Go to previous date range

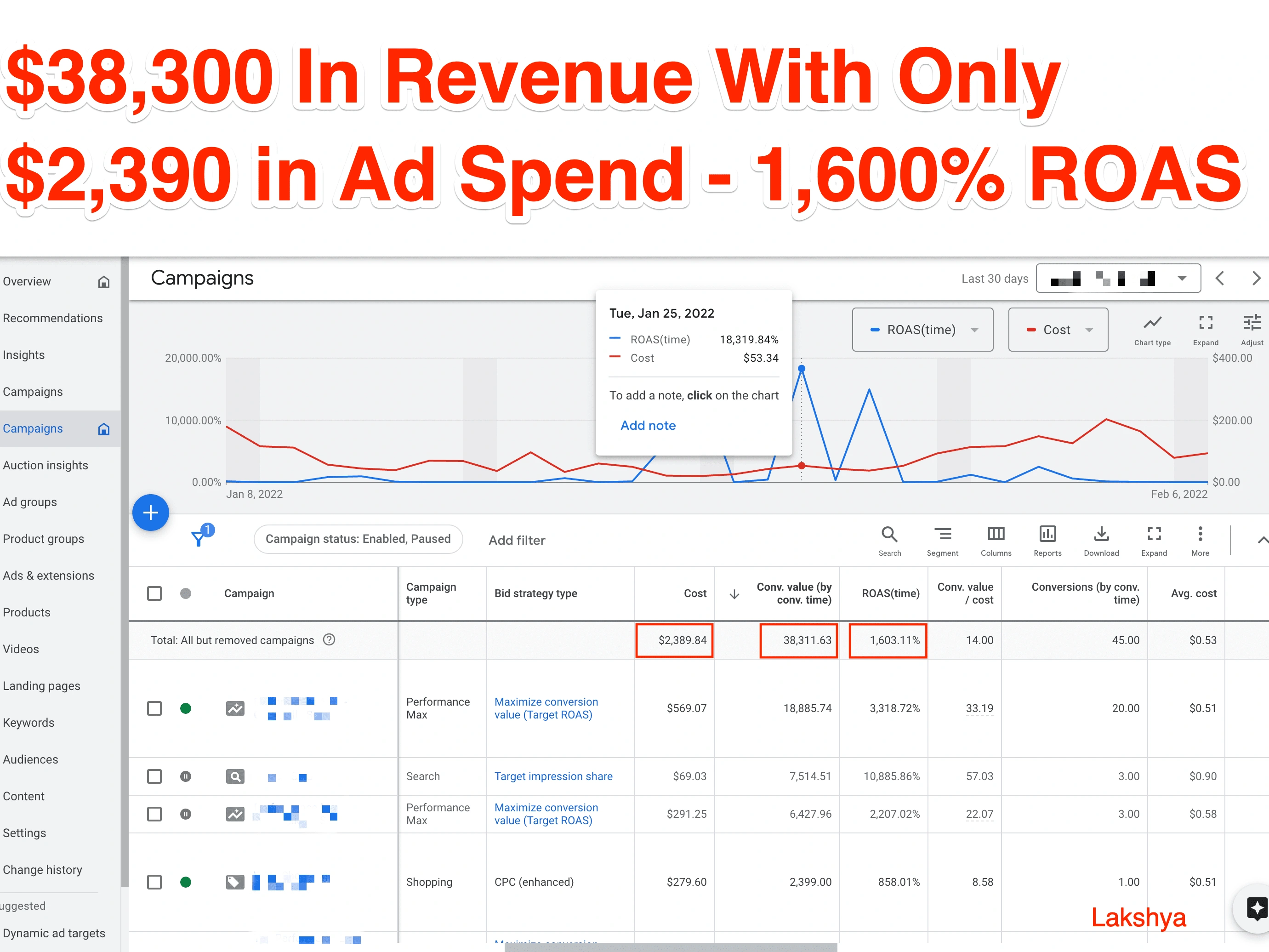coord(1220,278)
